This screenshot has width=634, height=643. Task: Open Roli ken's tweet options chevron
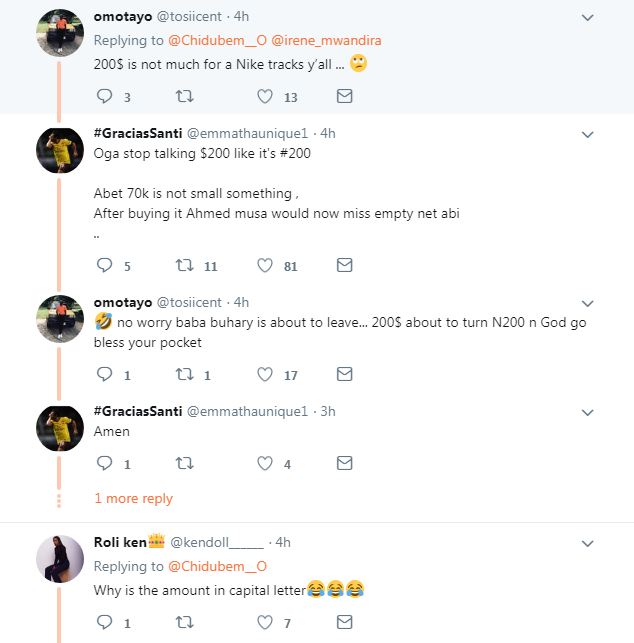click(x=588, y=542)
